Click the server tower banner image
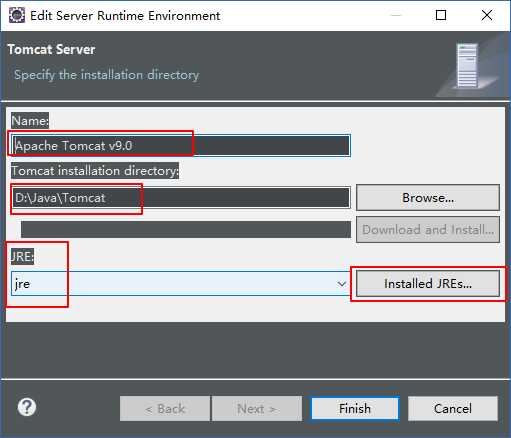The image size is (511, 438). [x=467, y=66]
